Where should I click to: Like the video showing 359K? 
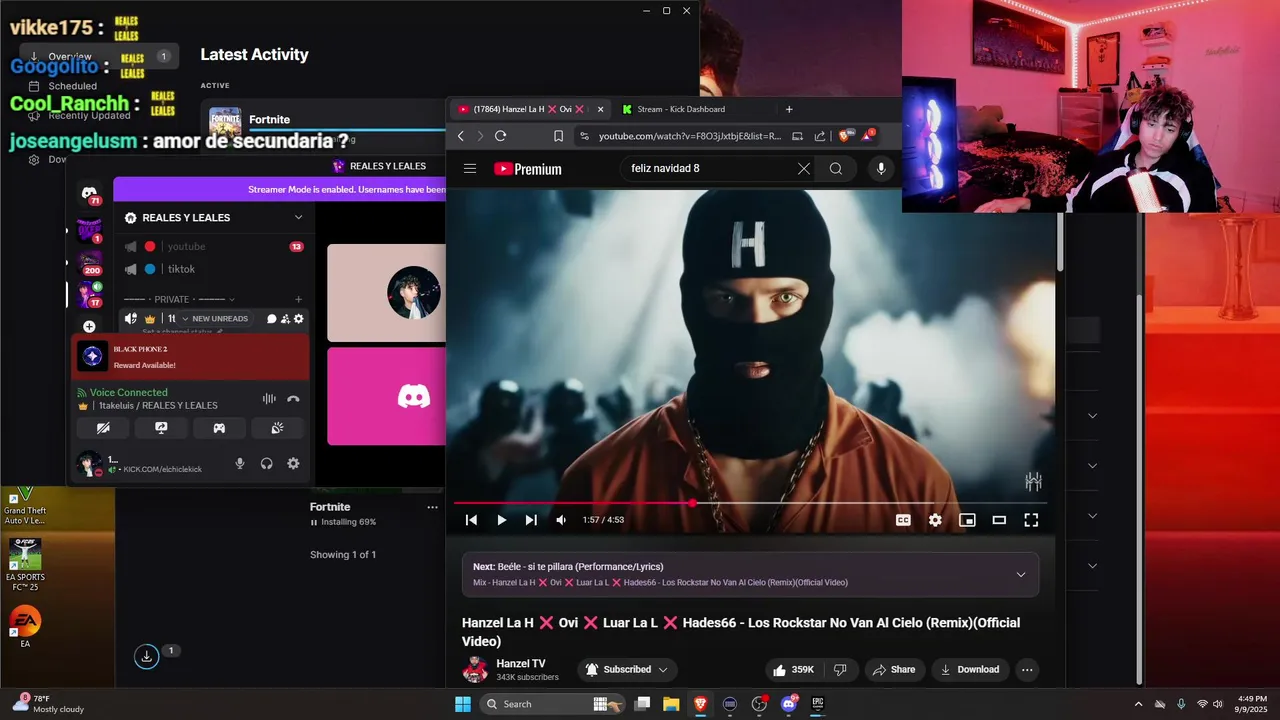pos(794,670)
